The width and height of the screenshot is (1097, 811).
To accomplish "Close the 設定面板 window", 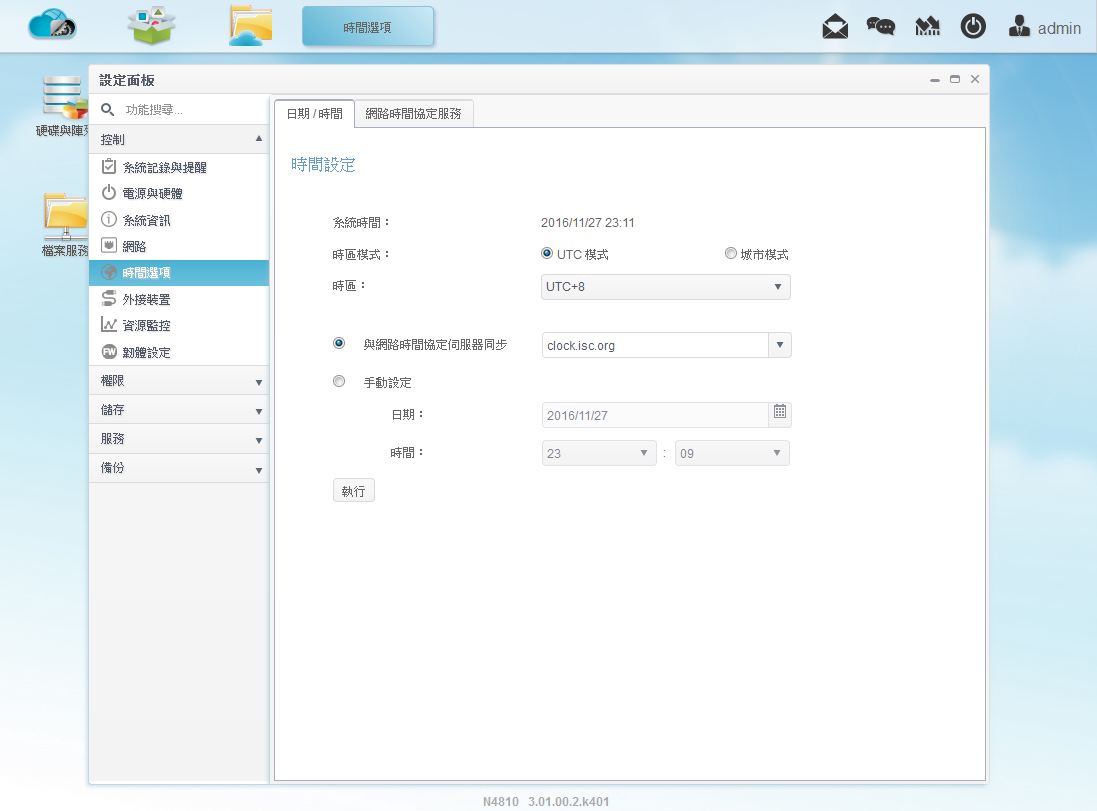I will pyautogui.click(x=975, y=79).
